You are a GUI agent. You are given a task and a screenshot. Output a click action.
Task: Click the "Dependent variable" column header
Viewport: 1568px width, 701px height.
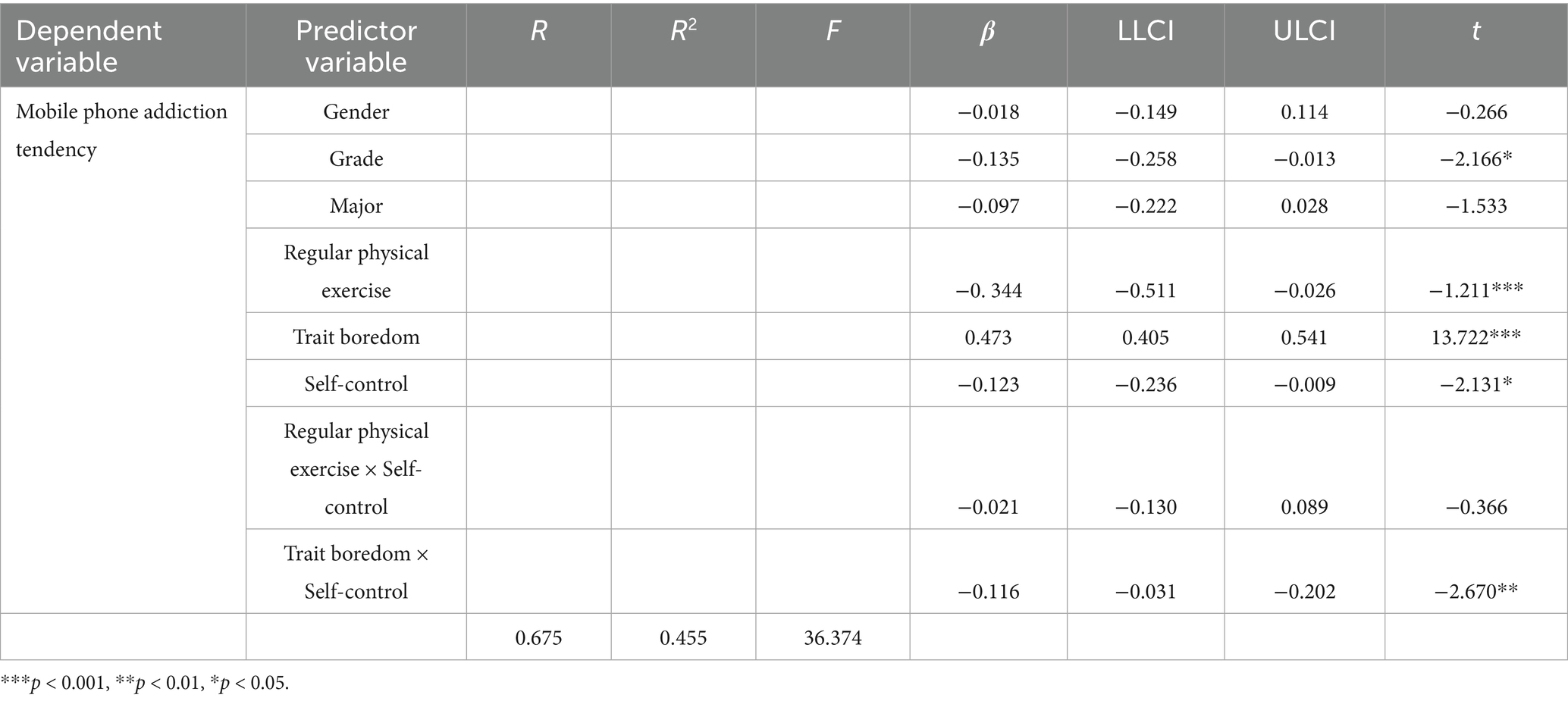coord(89,45)
